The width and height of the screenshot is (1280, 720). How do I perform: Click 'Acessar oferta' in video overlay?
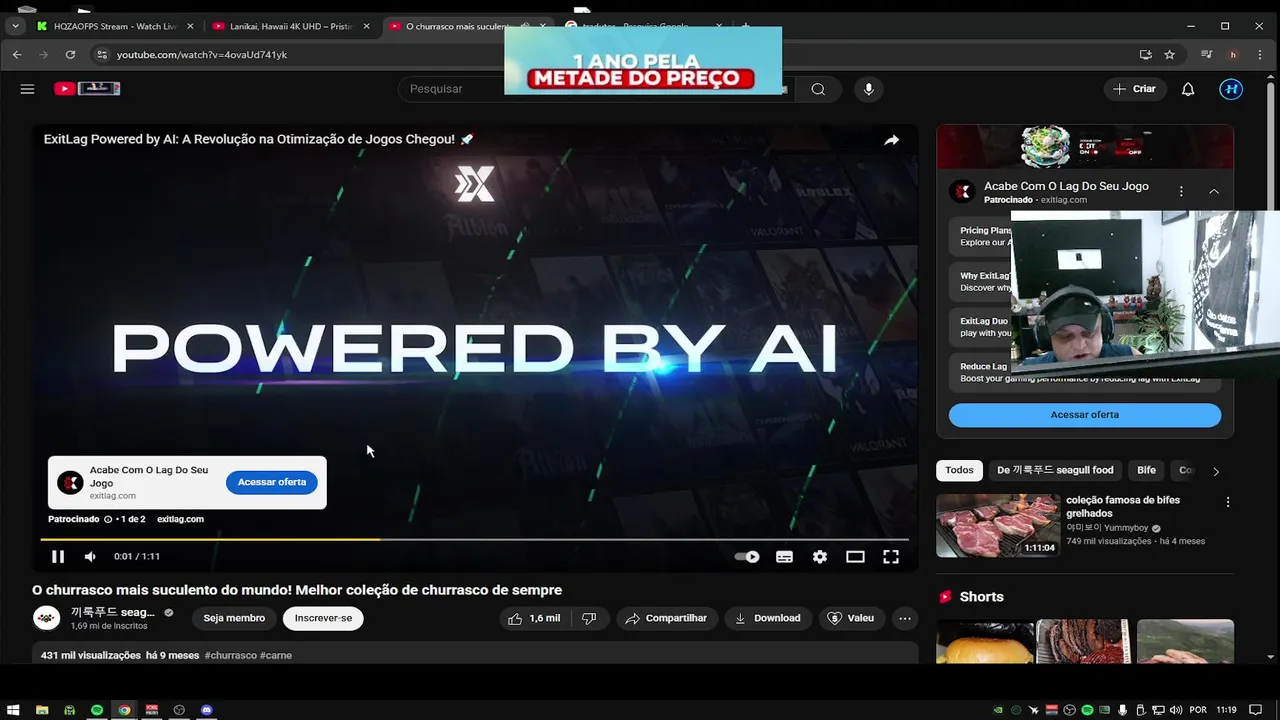pos(272,482)
